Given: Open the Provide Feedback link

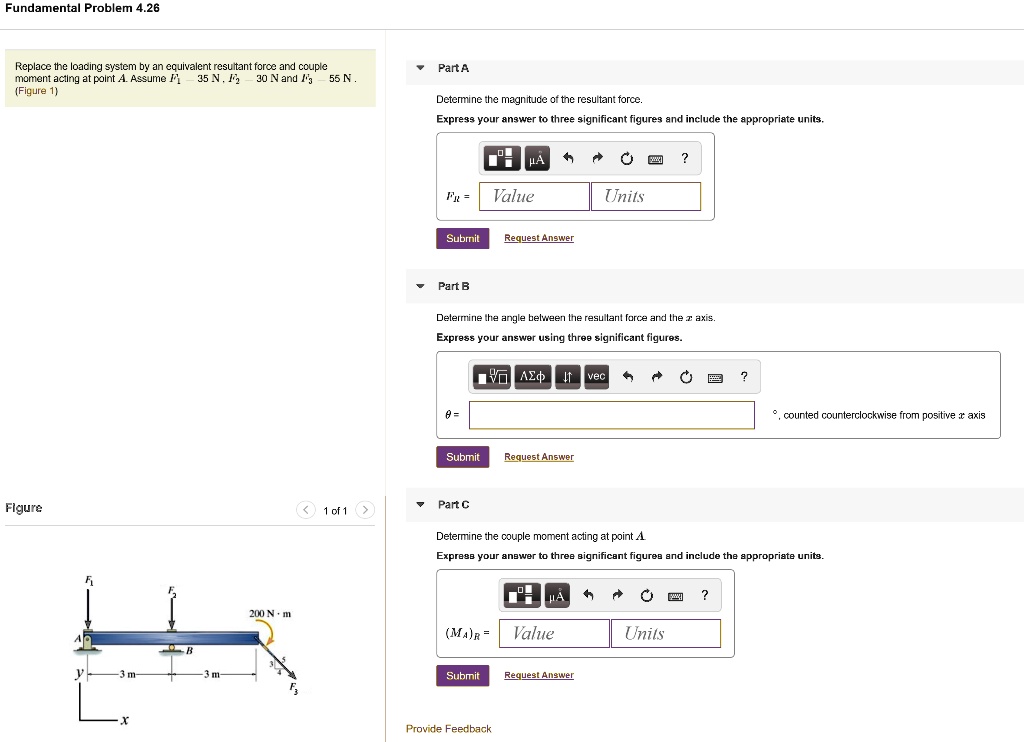Looking at the screenshot, I should (x=449, y=728).
